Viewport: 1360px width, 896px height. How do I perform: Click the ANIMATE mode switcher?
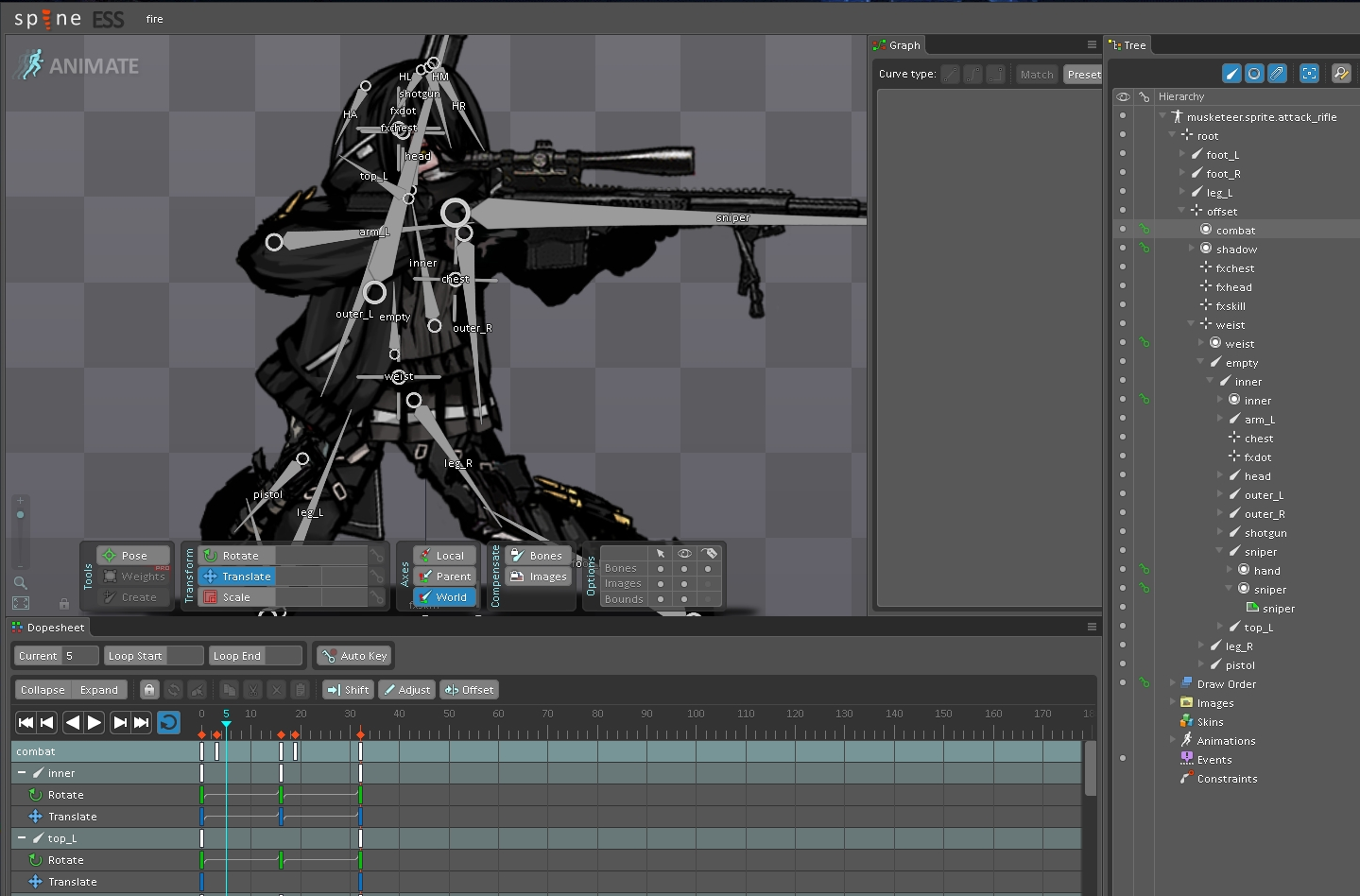(77, 65)
